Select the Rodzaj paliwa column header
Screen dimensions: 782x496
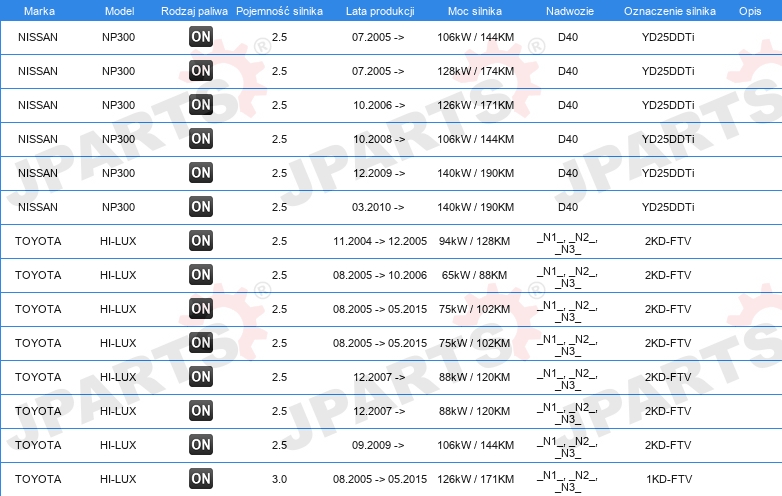point(194,11)
